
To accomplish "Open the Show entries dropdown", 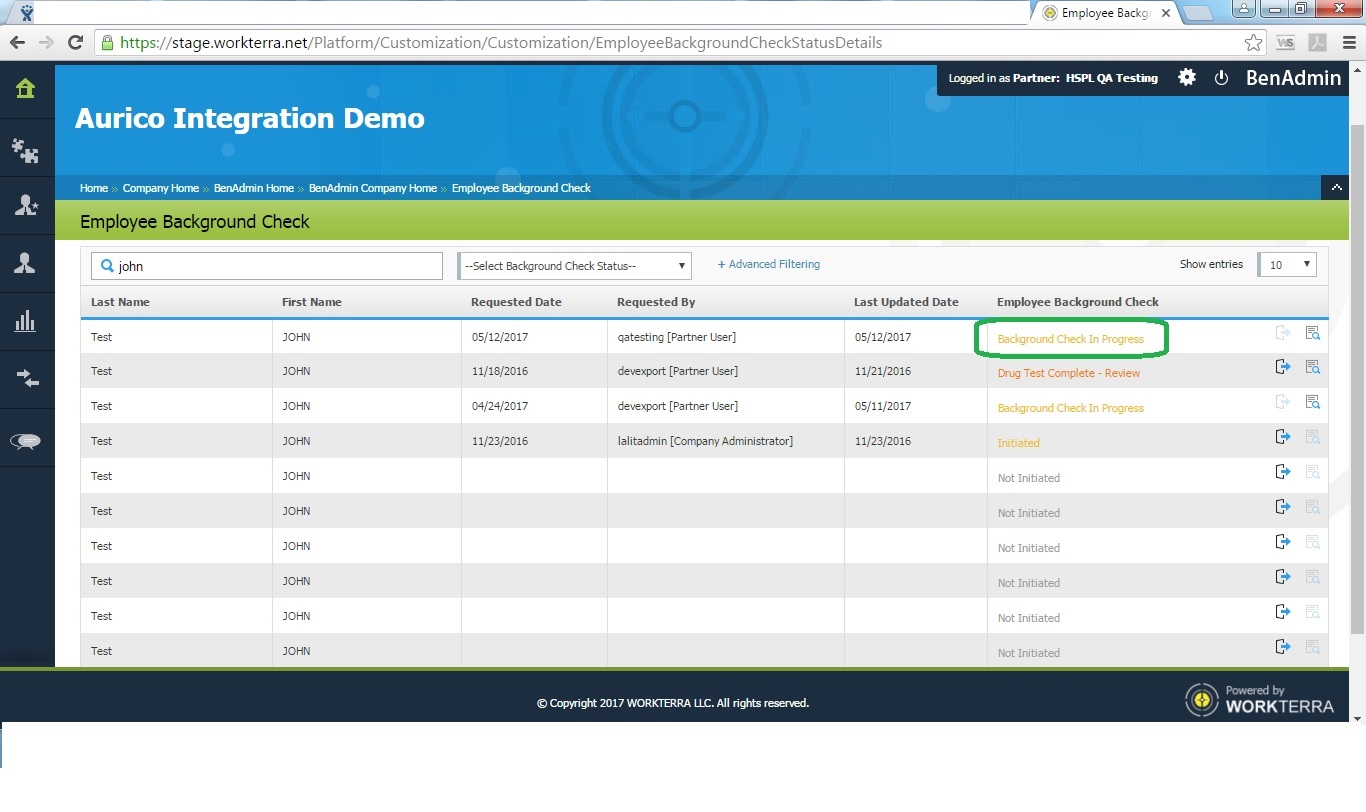I will (1288, 265).
